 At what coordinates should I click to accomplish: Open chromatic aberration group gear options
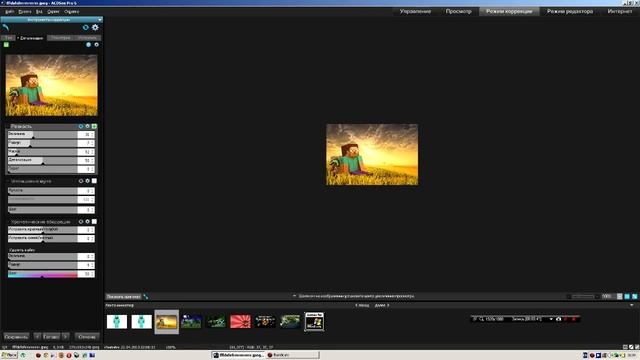[87, 222]
